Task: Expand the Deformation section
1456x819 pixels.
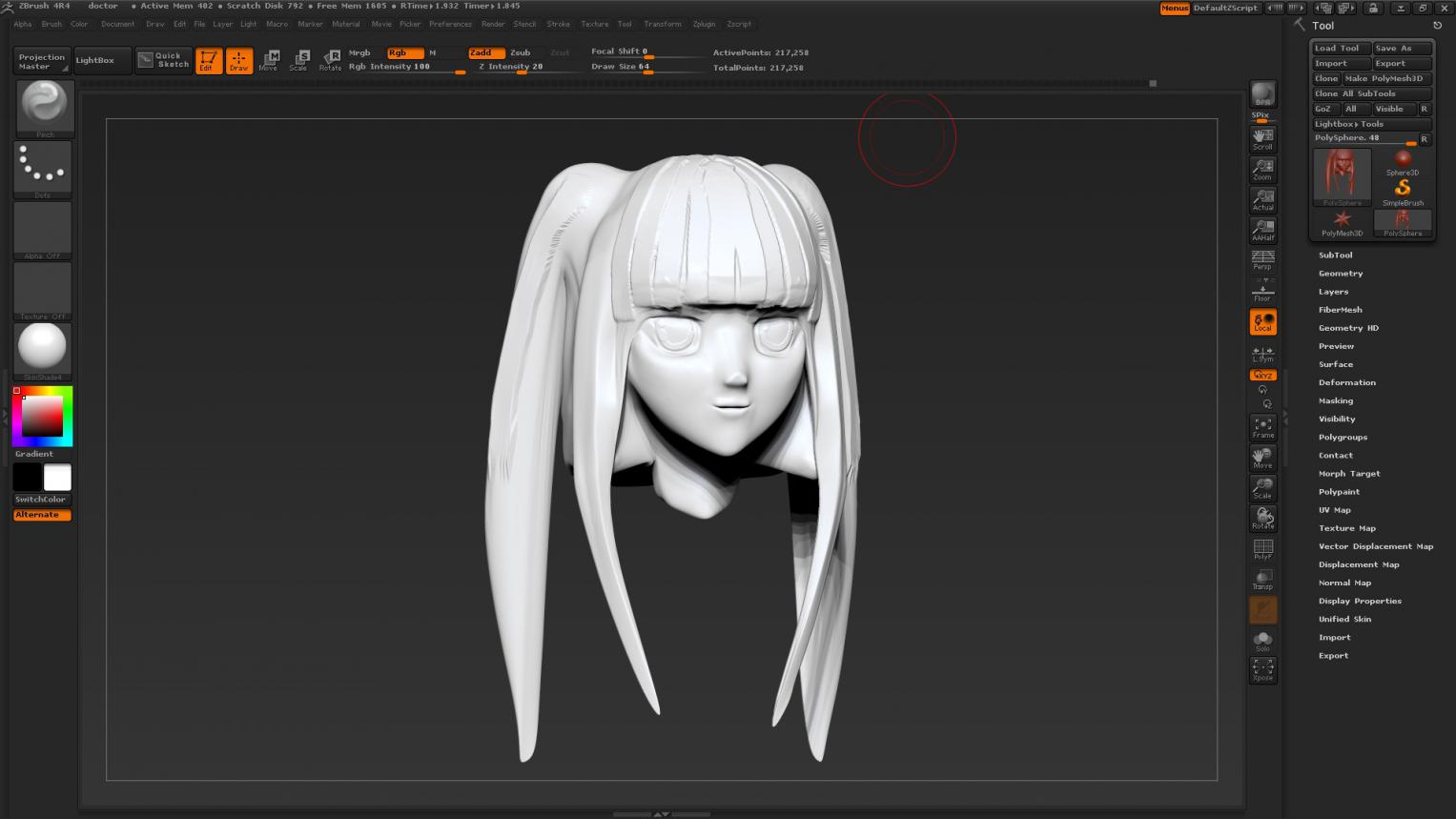Action: coord(1346,382)
